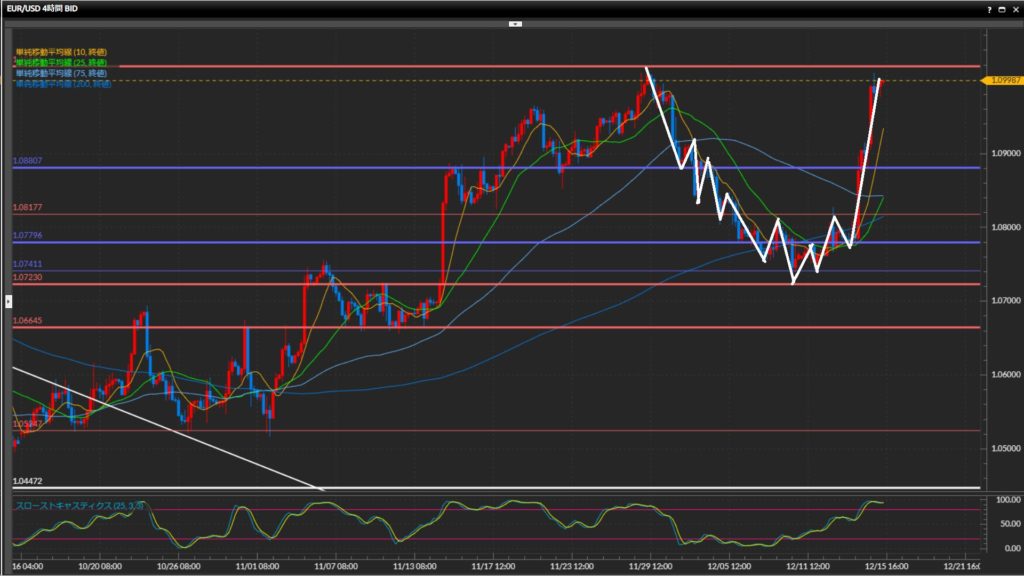Click the help question mark icon

(989, 8)
